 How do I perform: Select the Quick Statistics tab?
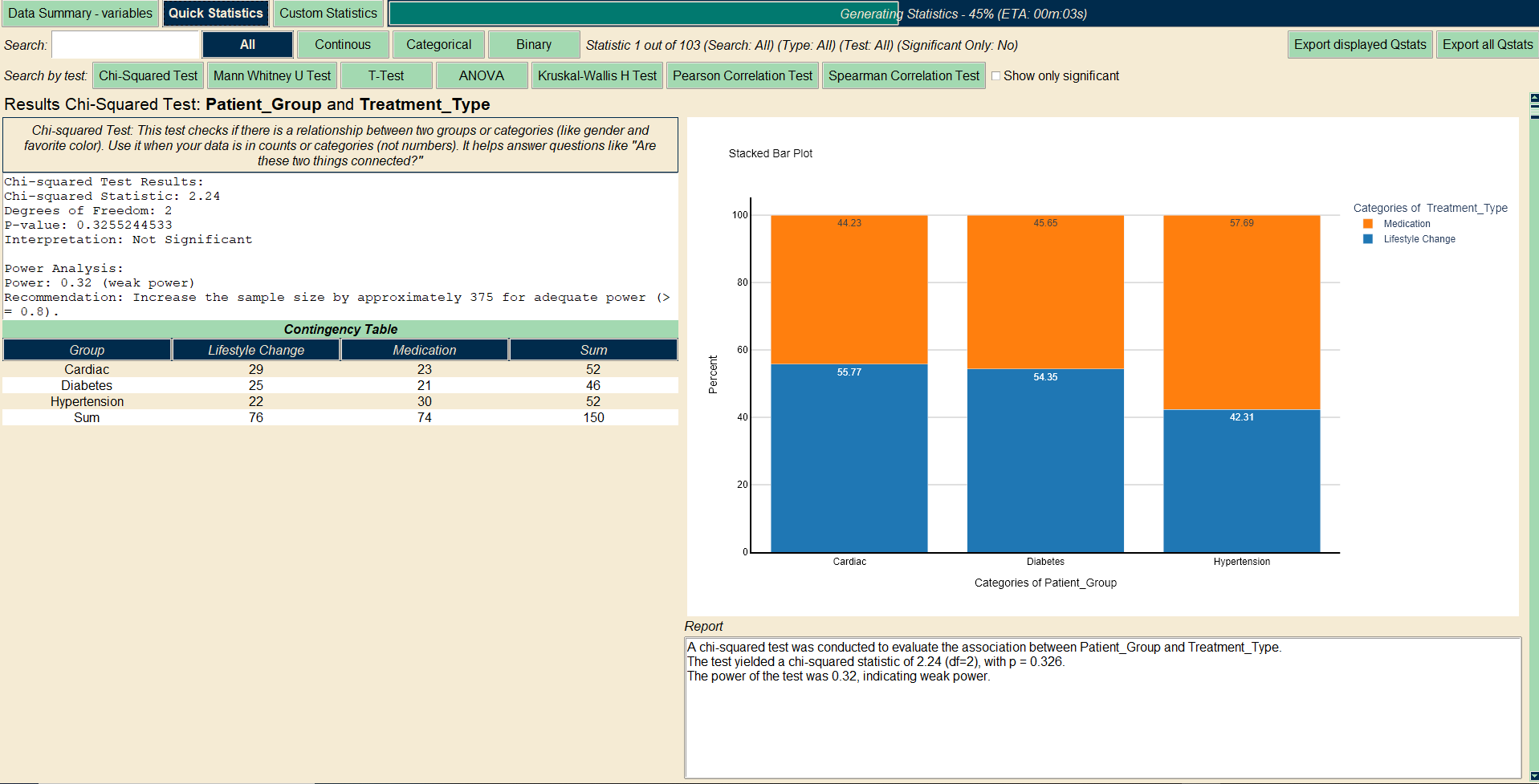point(215,14)
